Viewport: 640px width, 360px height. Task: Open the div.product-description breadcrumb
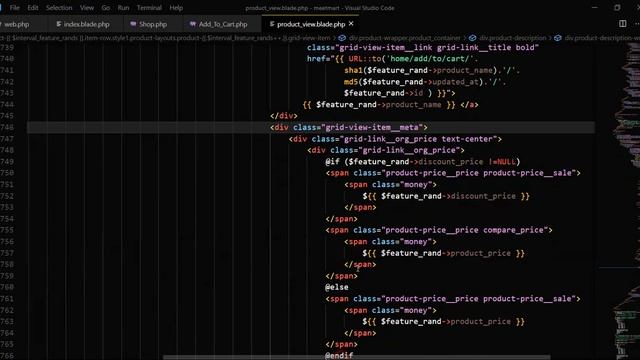click(x=513, y=38)
